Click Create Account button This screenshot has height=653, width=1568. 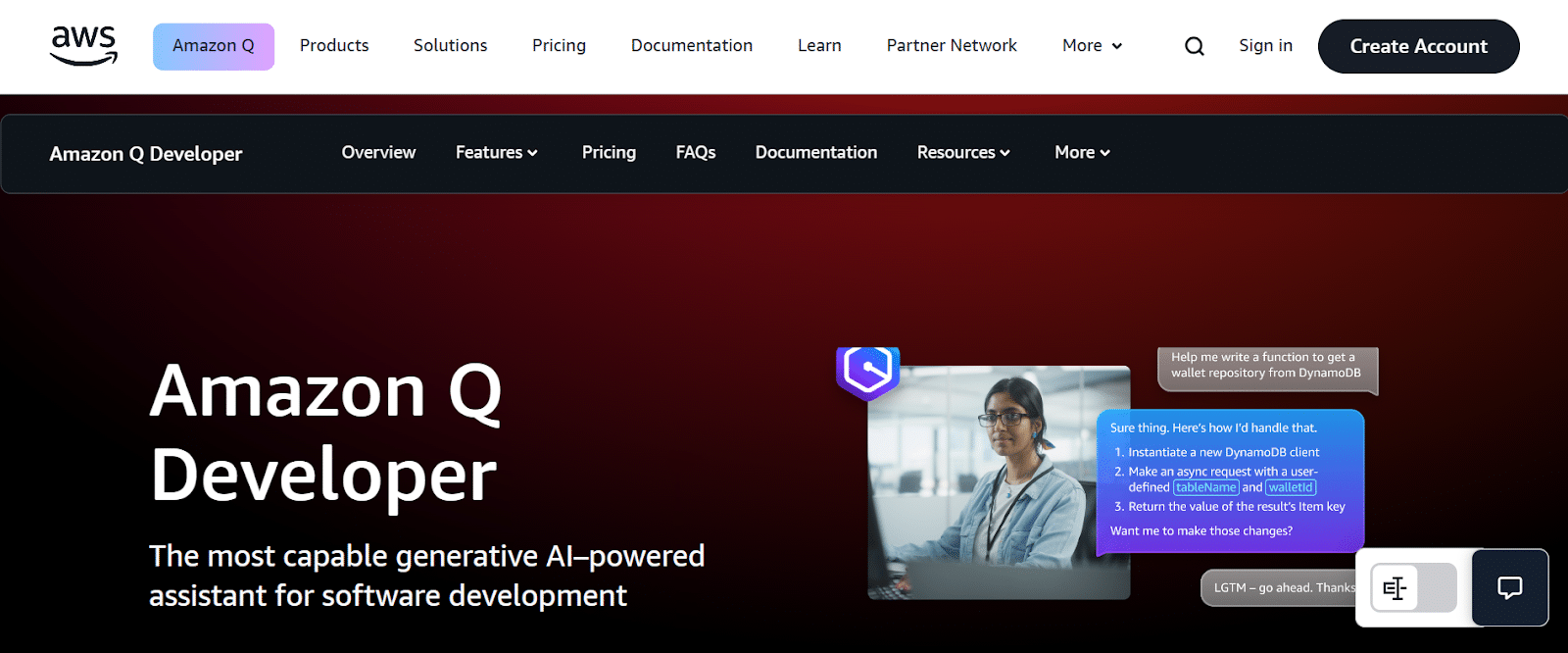coord(1418,46)
